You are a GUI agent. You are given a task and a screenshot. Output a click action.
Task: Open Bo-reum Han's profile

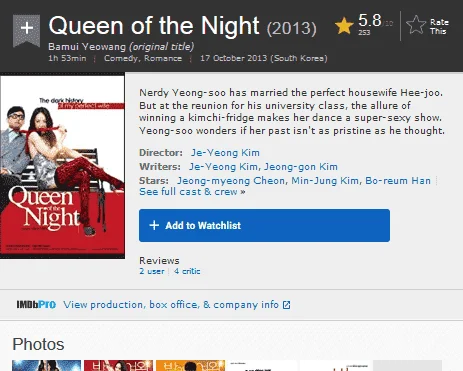coord(398,181)
